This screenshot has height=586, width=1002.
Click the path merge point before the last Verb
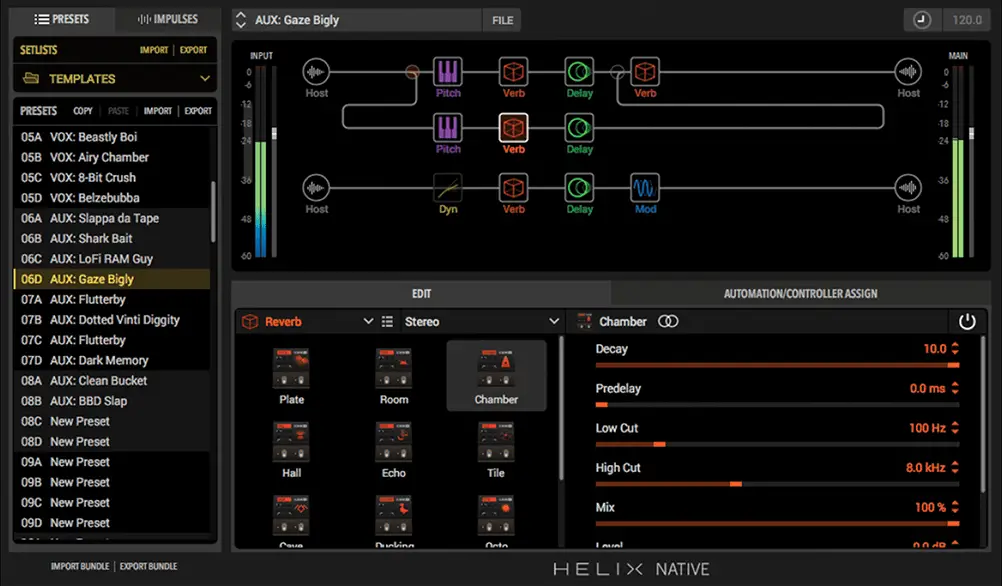617,72
